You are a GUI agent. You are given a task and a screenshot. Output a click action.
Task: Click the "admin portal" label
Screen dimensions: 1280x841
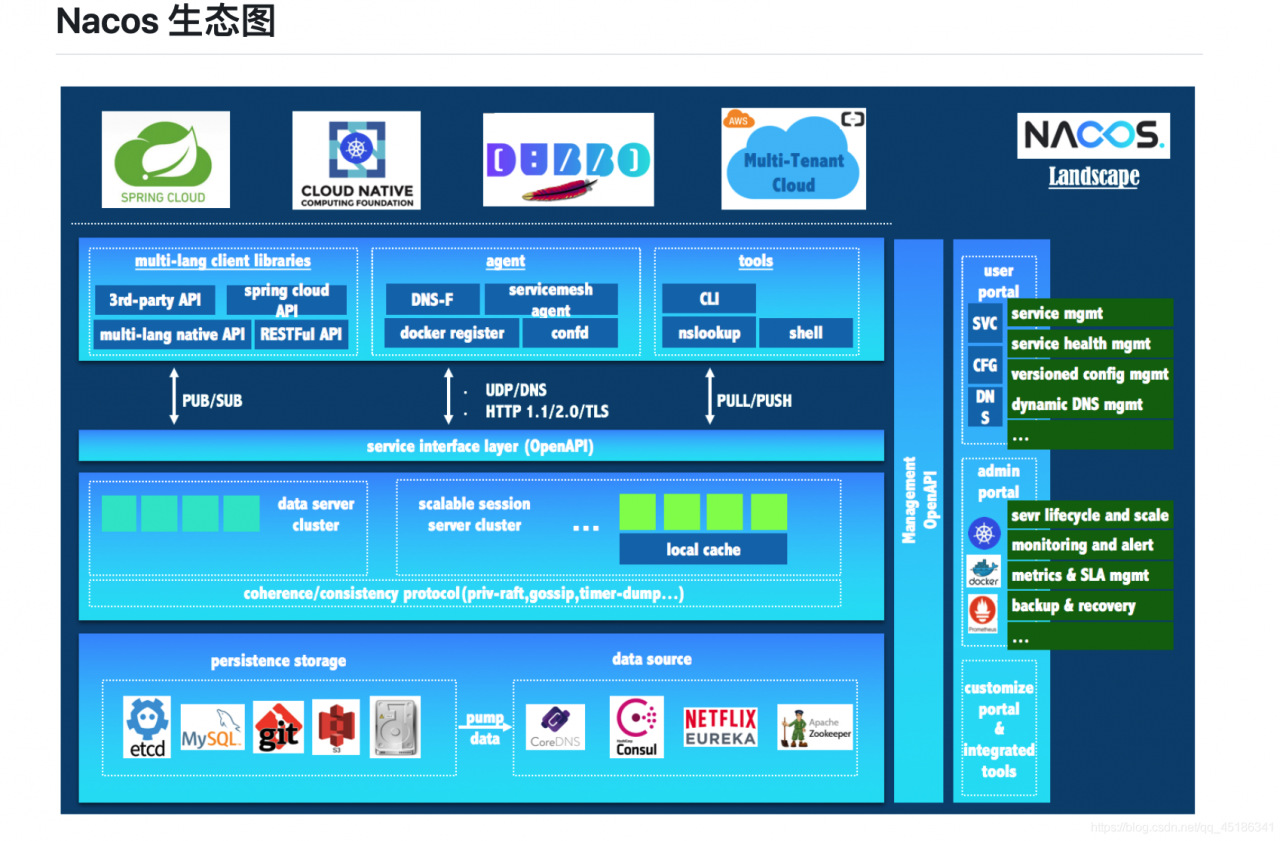tap(998, 481)
